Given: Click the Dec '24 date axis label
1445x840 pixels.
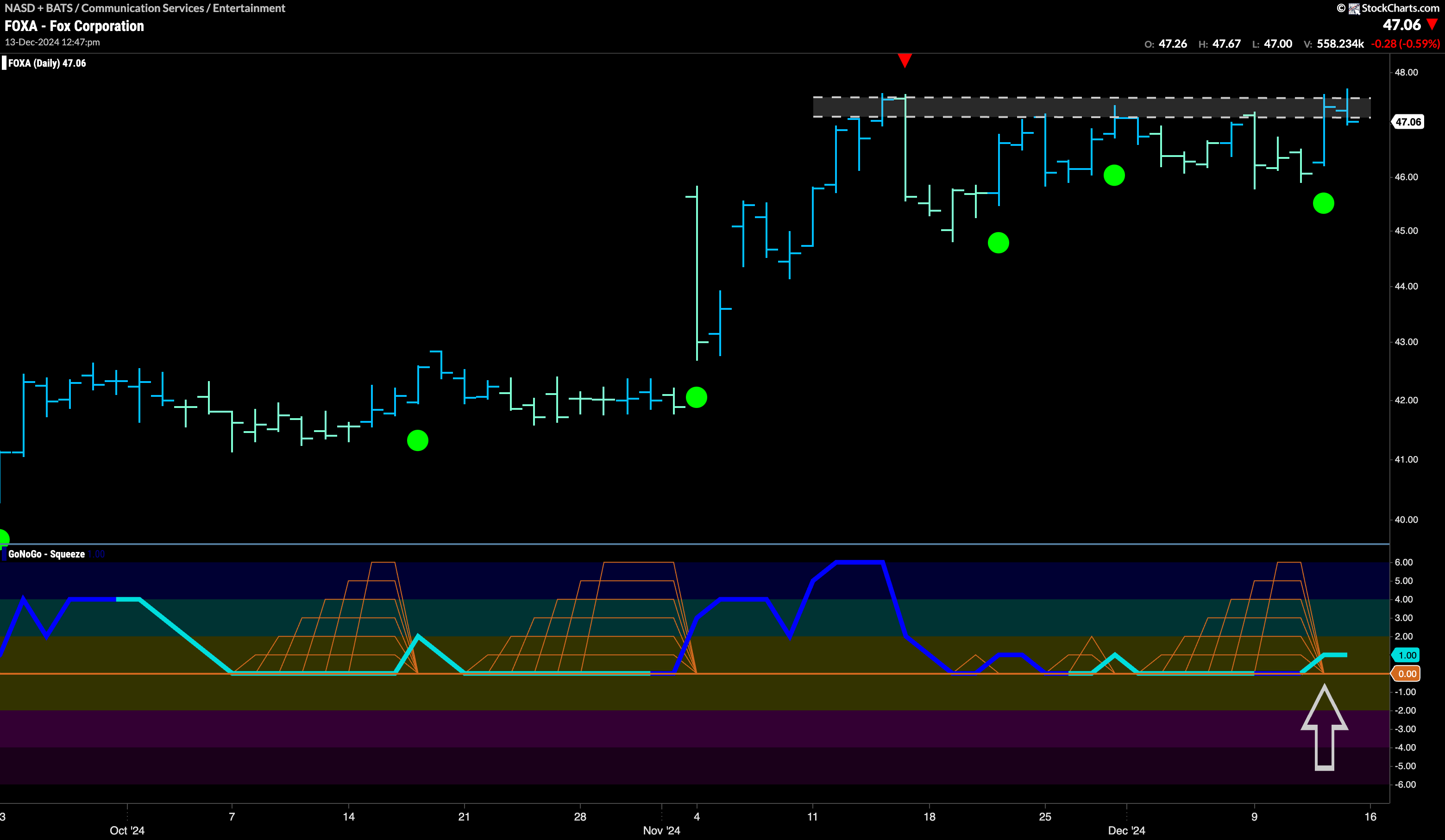Looking at the screenshot, I should click(1127, 830).
